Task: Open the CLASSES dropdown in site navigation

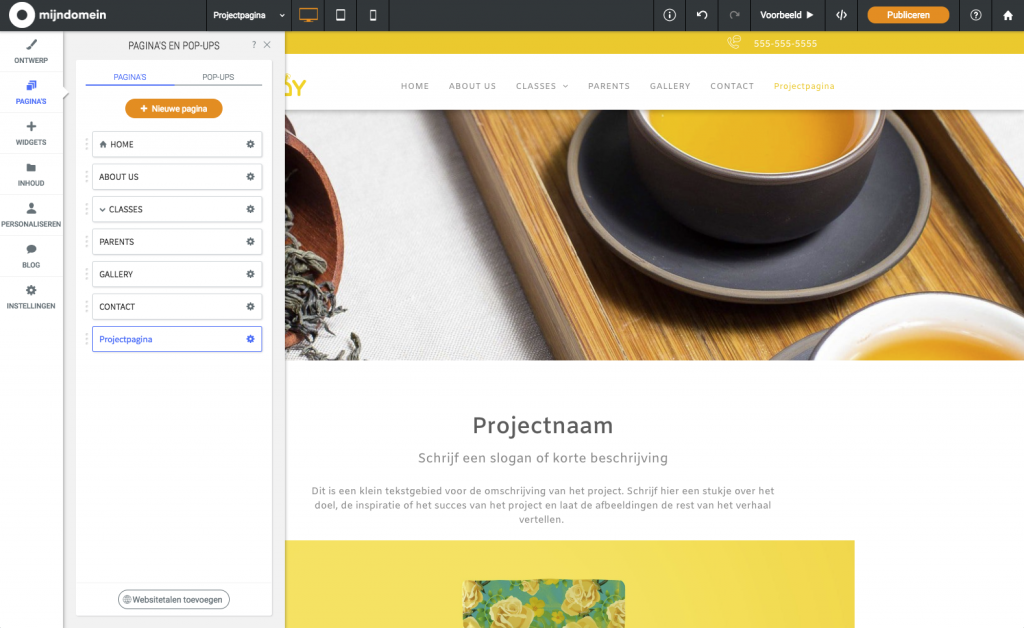Action: [542, 86]
